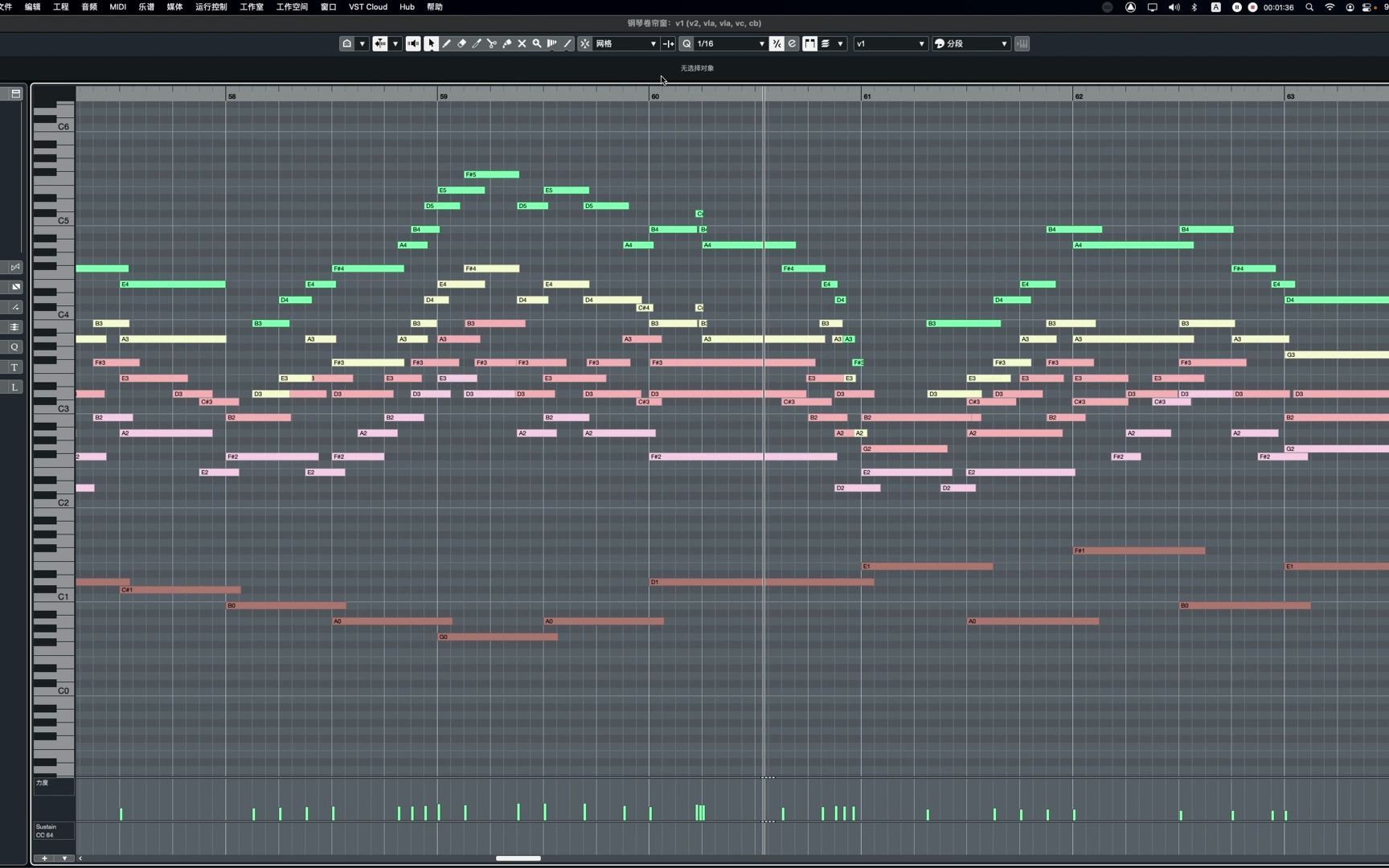Open the 分段 event colors dropdown
Image resolution: width=1389 pixels, height=868 pixels.
(971, 43)
